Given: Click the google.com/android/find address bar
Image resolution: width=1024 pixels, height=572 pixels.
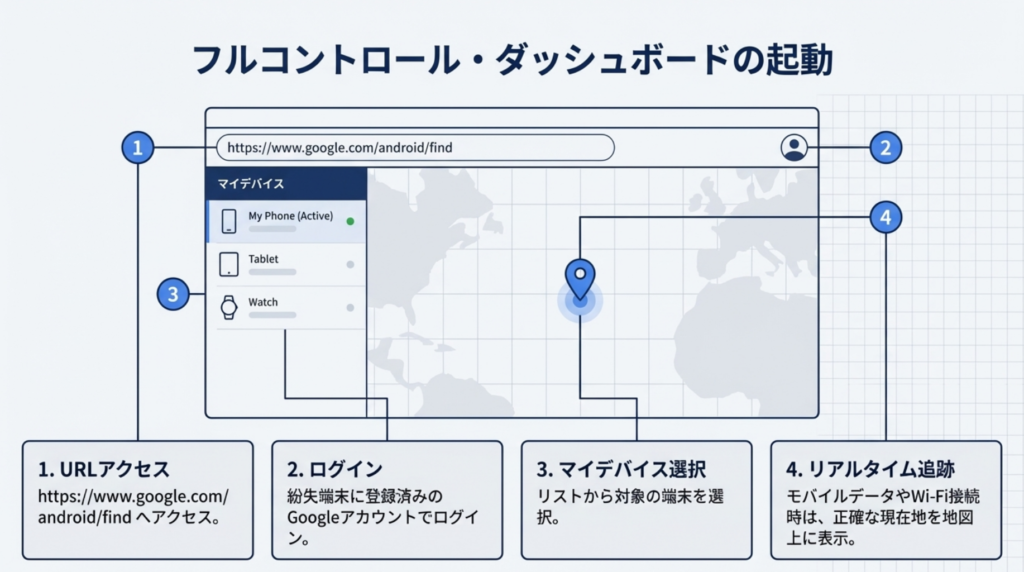Looking at the screenshot, I should tap(415, 148).
